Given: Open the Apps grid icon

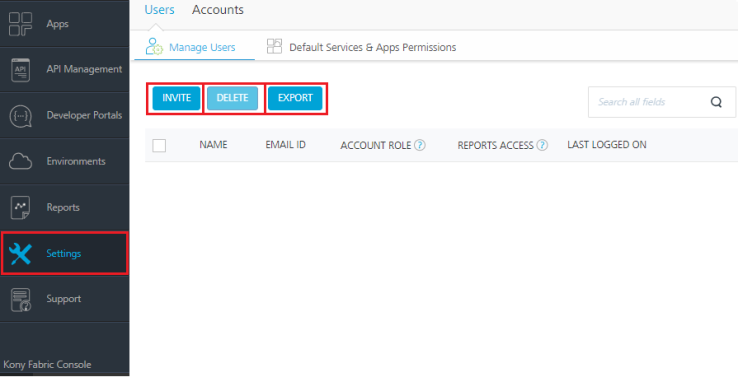Looking at the screenshot, I should click(x=20, y=24).
